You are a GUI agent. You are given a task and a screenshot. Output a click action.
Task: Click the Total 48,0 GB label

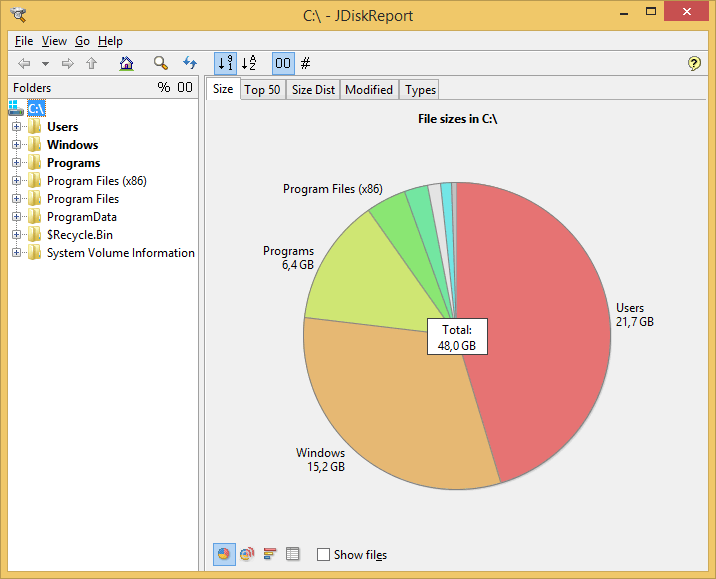[457, 337]
